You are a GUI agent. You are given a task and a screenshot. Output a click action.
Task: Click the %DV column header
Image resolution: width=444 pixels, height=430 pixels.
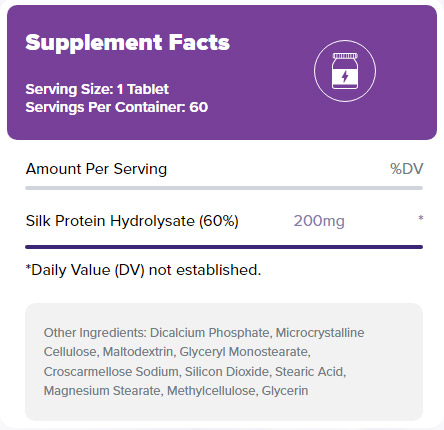(407, 169)
